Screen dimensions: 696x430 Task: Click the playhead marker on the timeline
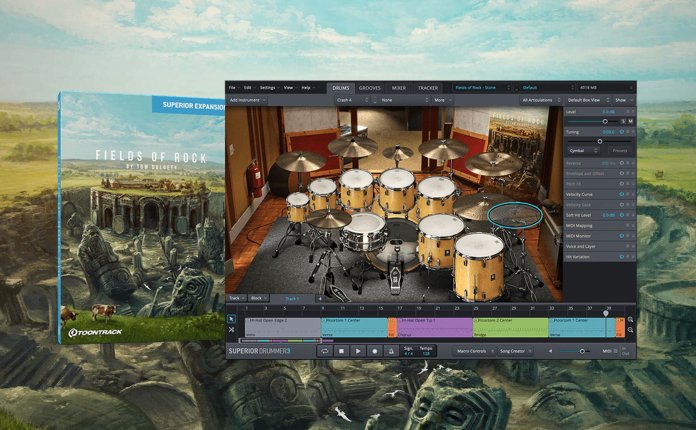tap(605, 313)
